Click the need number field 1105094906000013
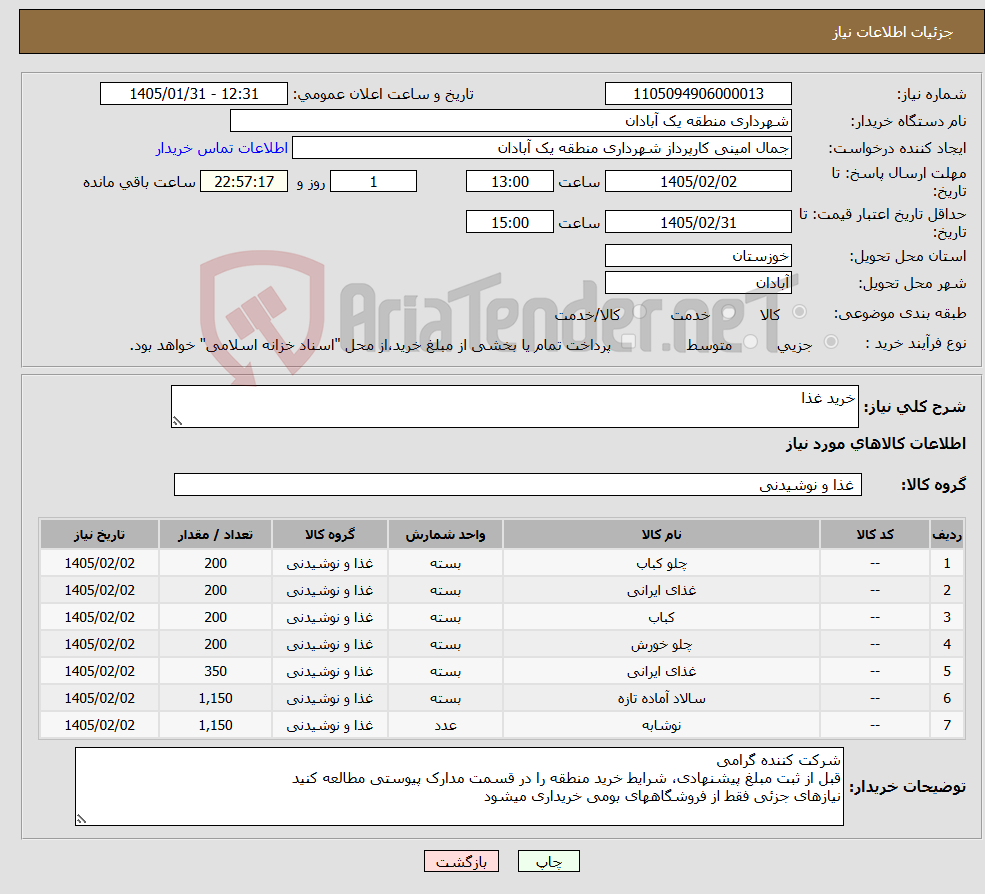Viewport: 985px width, 894px height. pyautogui.click(x=698, y=94)
